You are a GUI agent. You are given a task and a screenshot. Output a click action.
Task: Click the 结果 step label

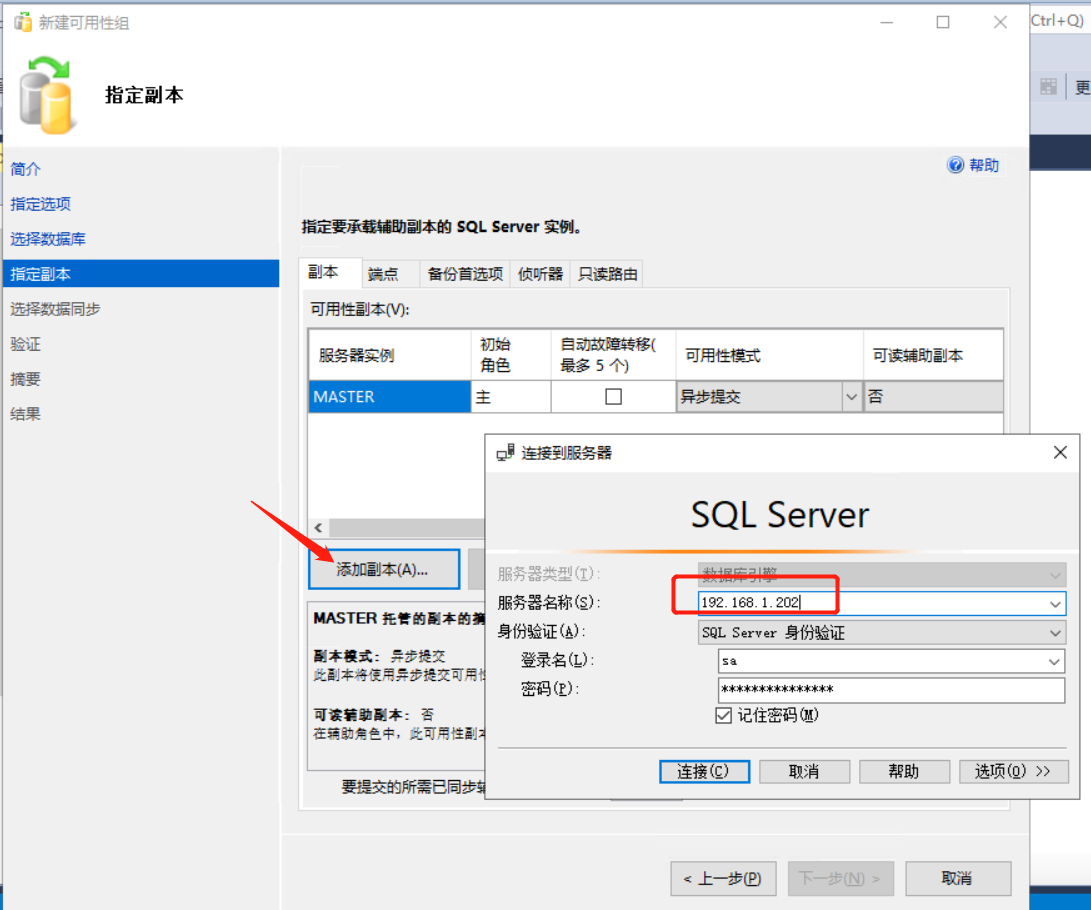pyautogui.click(x=26, y=414)
